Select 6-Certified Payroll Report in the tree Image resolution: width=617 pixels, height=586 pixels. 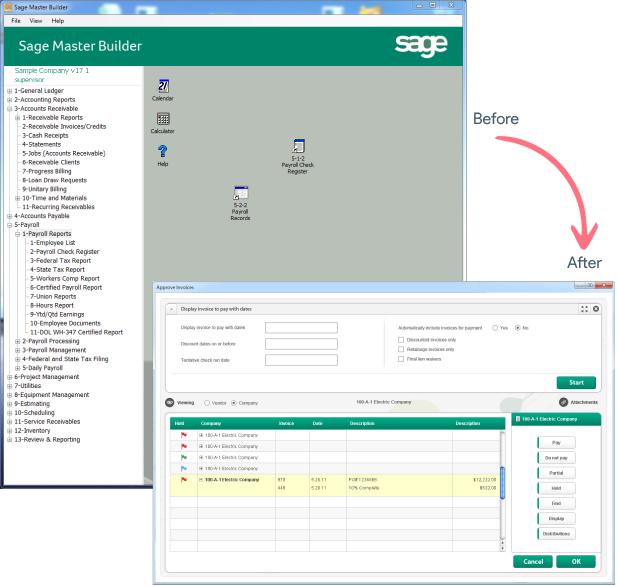66,288
